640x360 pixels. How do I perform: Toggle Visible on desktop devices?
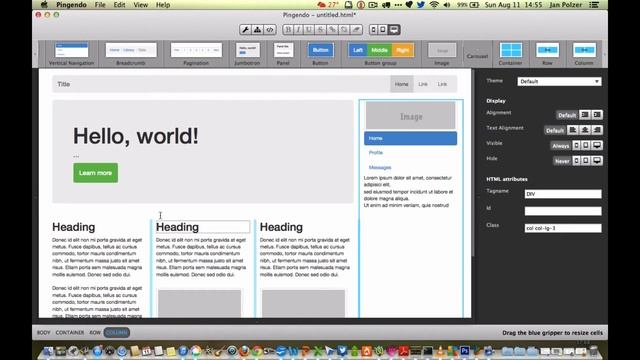597,145
